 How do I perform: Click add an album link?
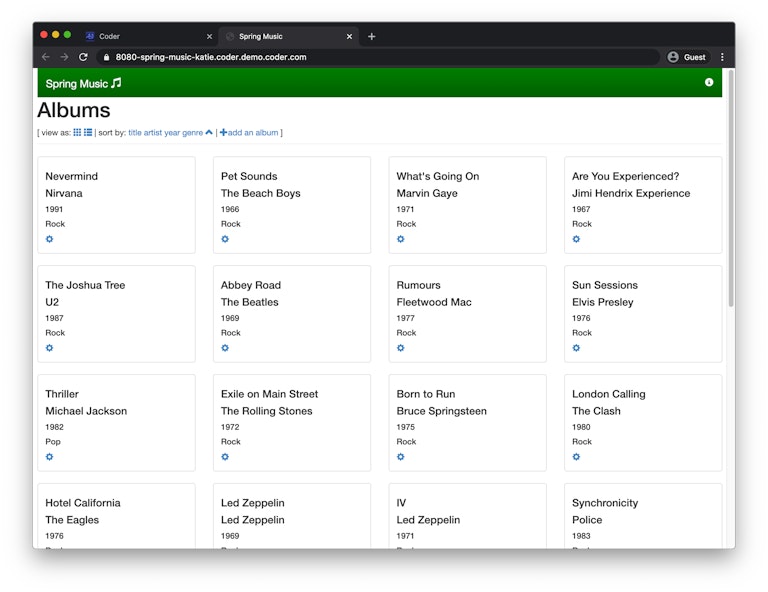point(249,132)
